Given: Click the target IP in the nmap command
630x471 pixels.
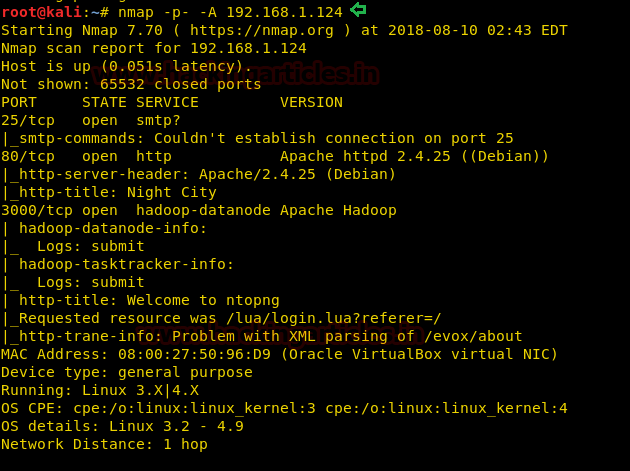Looking at the screenshot, I should (289, 11).
